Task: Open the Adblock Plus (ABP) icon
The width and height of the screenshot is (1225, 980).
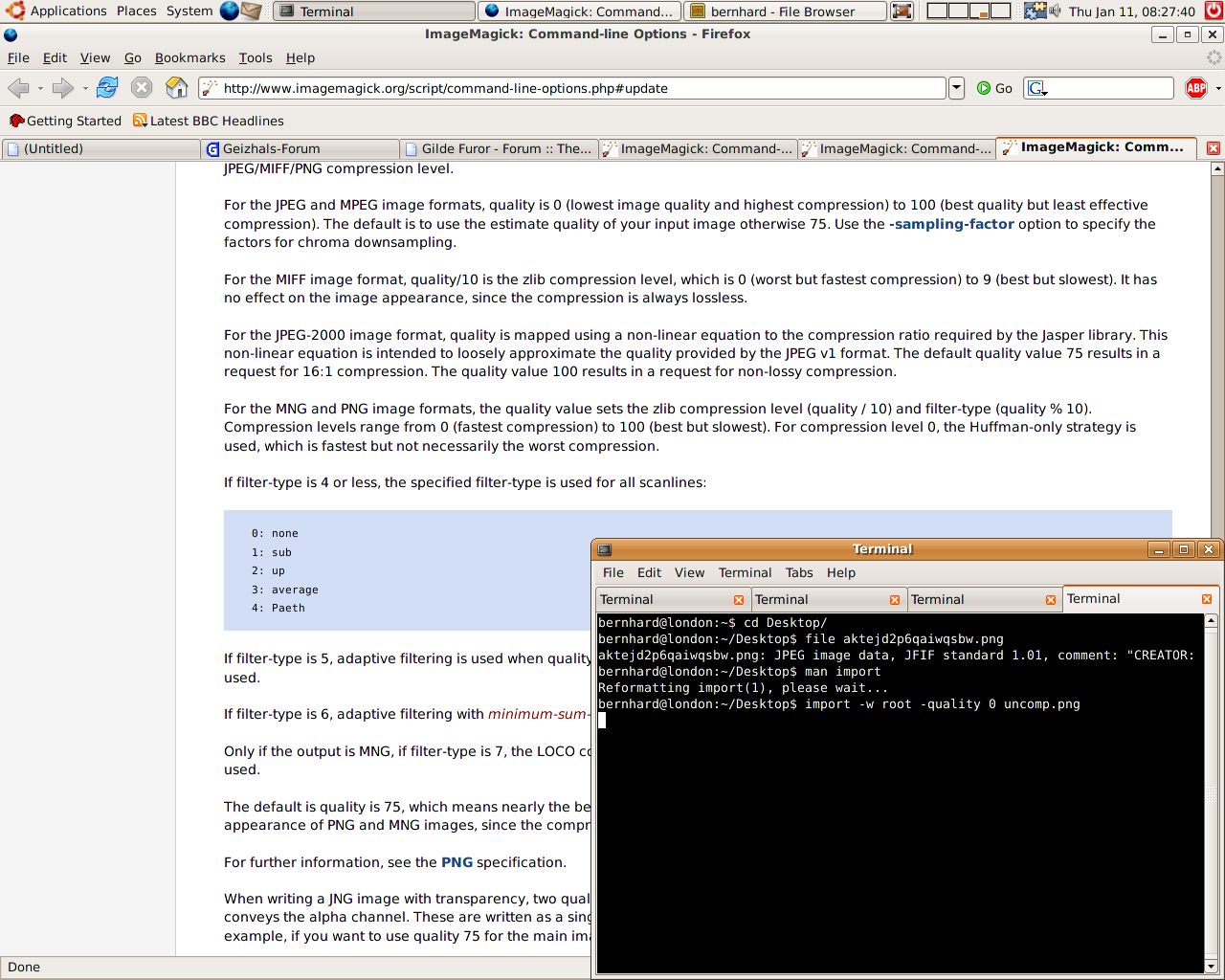Action: click(x=1196, y=88)
